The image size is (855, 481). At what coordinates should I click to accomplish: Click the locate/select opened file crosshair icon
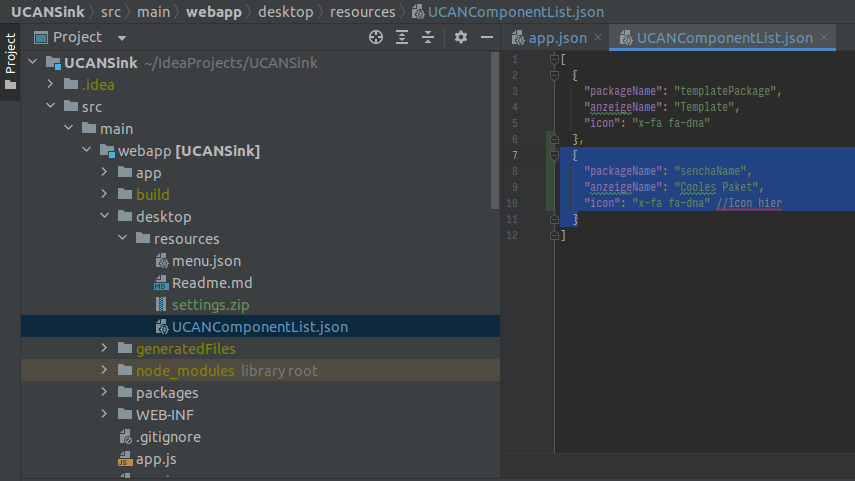point(376,37)
